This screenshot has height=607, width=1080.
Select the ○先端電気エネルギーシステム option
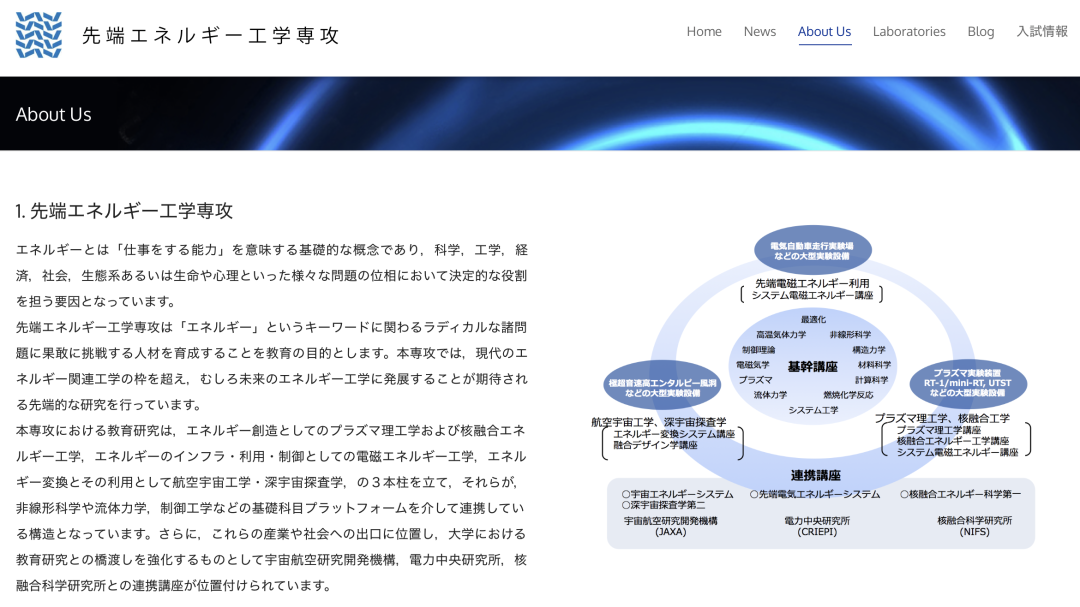pyautogui.click(x=815, y=493)
